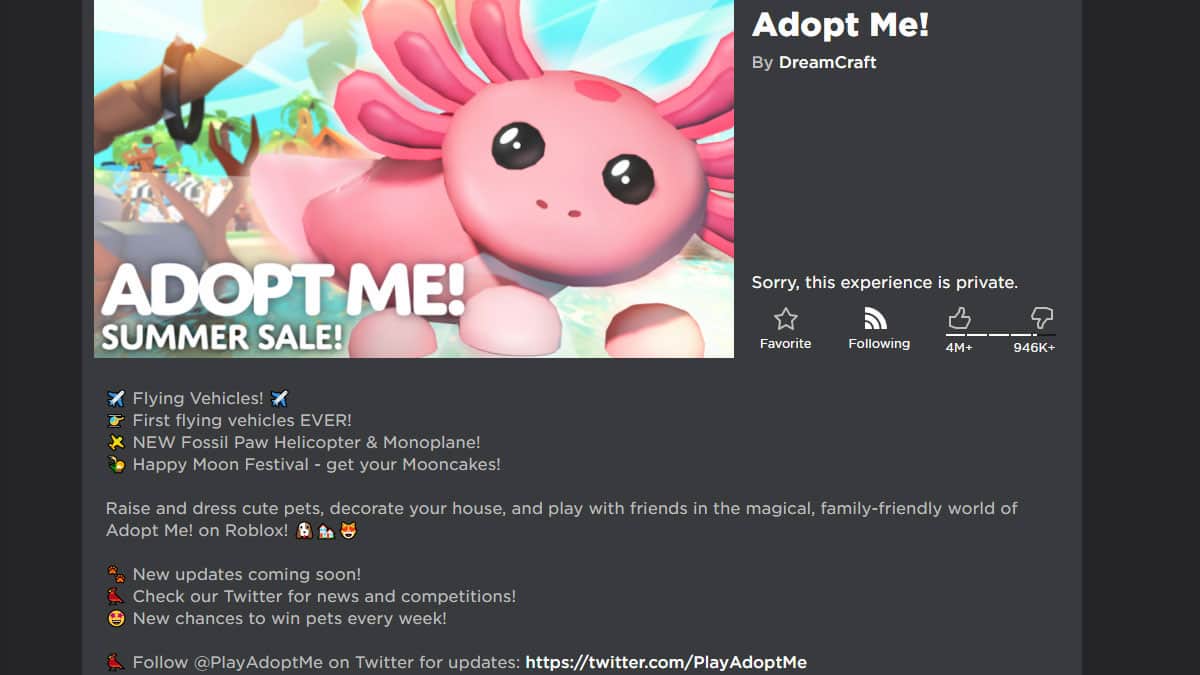The image size is (1200, 675).
Task: Click the airplane emoji before Flying Vehicles
Action: tap(115, 398)
